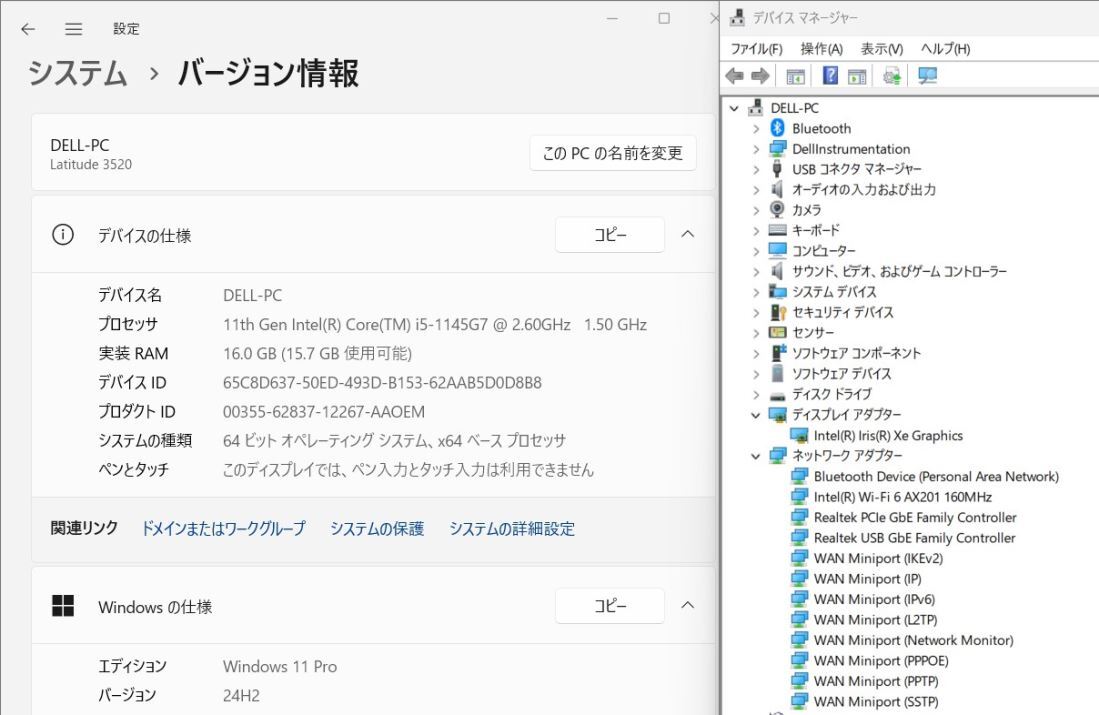This screenshot has height=715, width=1099.
Task: Click the product ID 00355-62837-12267-AAOEM text
Action: [x=324, y=411]
